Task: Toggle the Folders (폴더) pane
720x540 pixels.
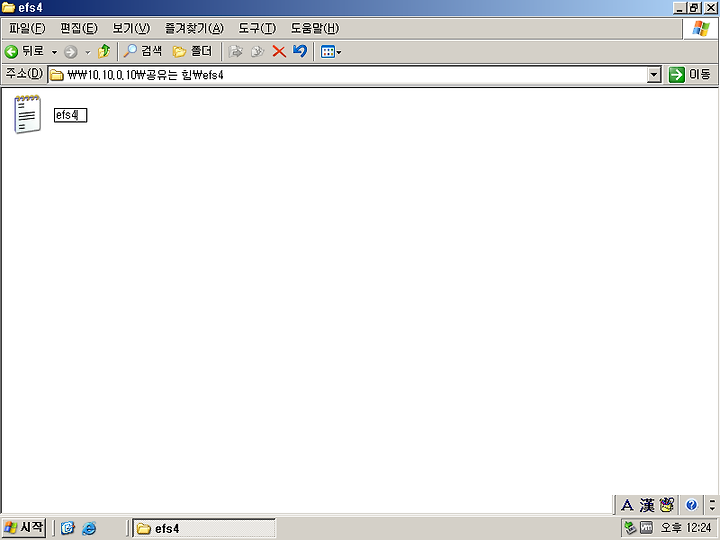Action: 192,51
